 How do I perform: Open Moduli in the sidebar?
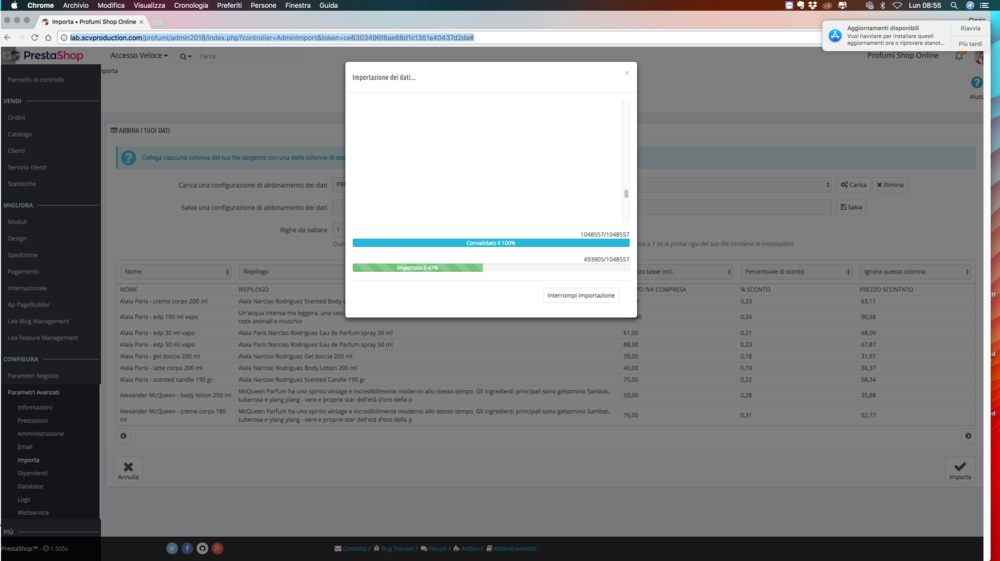pos(17,222)
